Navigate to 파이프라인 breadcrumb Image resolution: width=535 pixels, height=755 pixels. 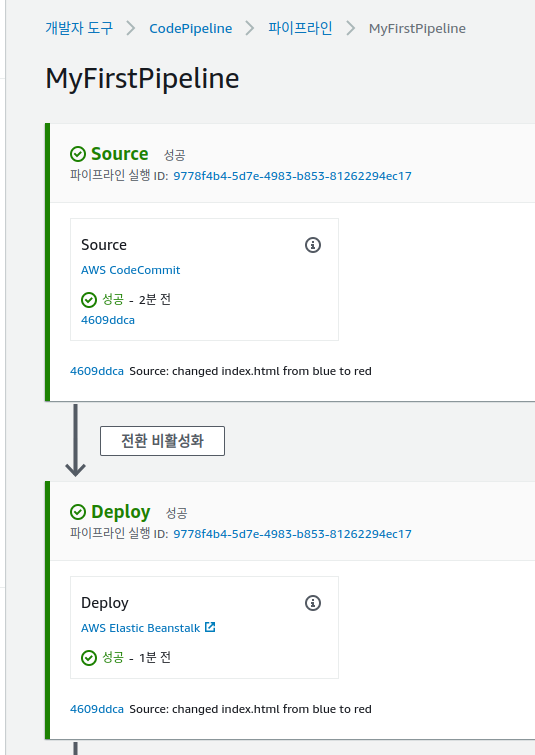[300, 28]
